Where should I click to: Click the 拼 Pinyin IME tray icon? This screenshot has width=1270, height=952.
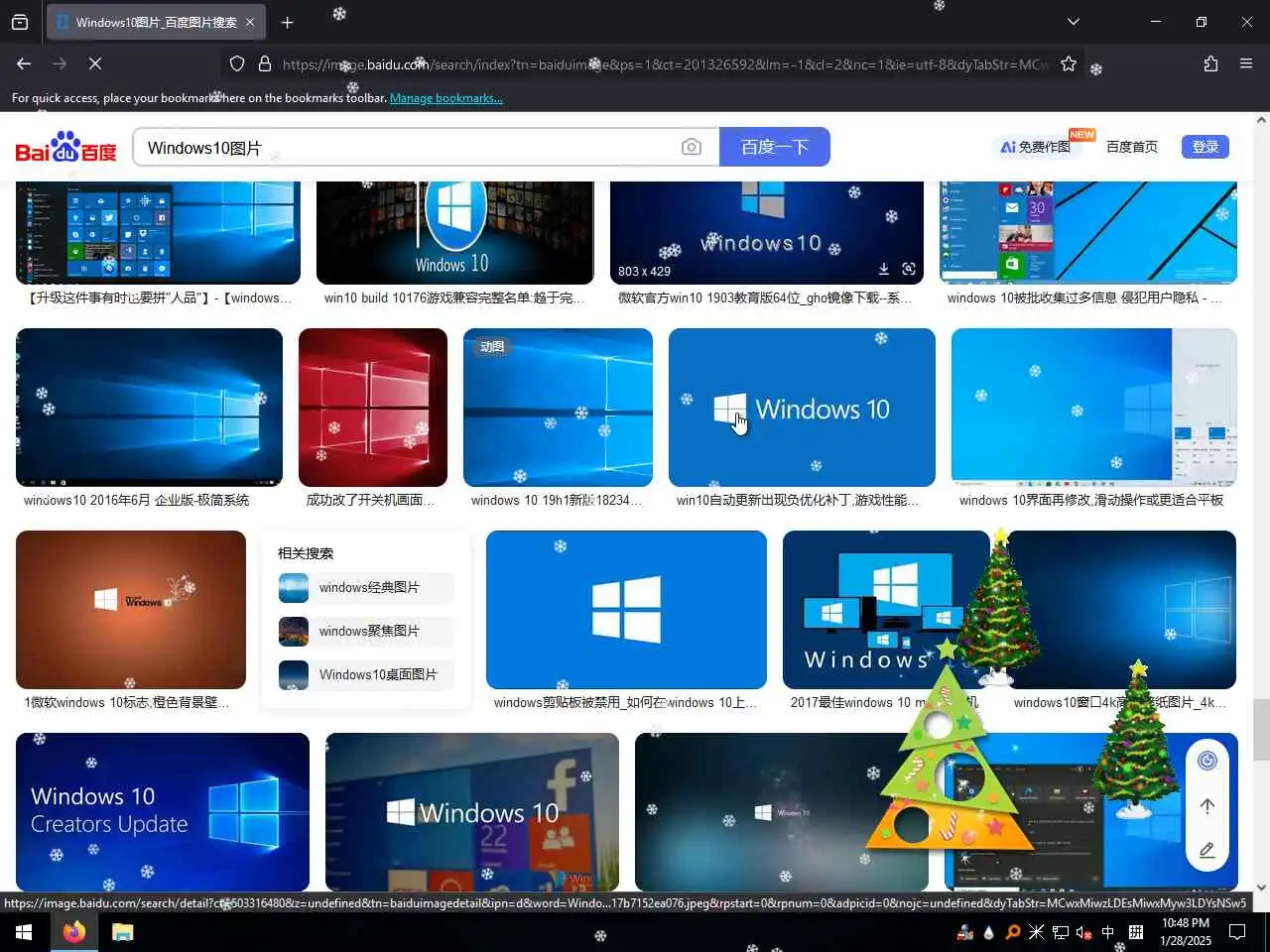[x=1135, y=932]
